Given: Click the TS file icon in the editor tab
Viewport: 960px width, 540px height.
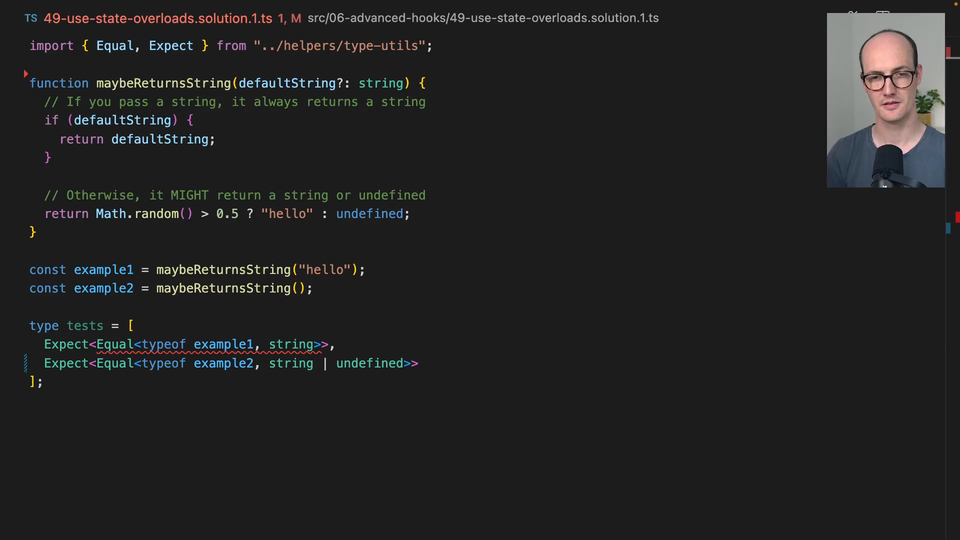Looking at the screenshot, I should tap(31, 18).
